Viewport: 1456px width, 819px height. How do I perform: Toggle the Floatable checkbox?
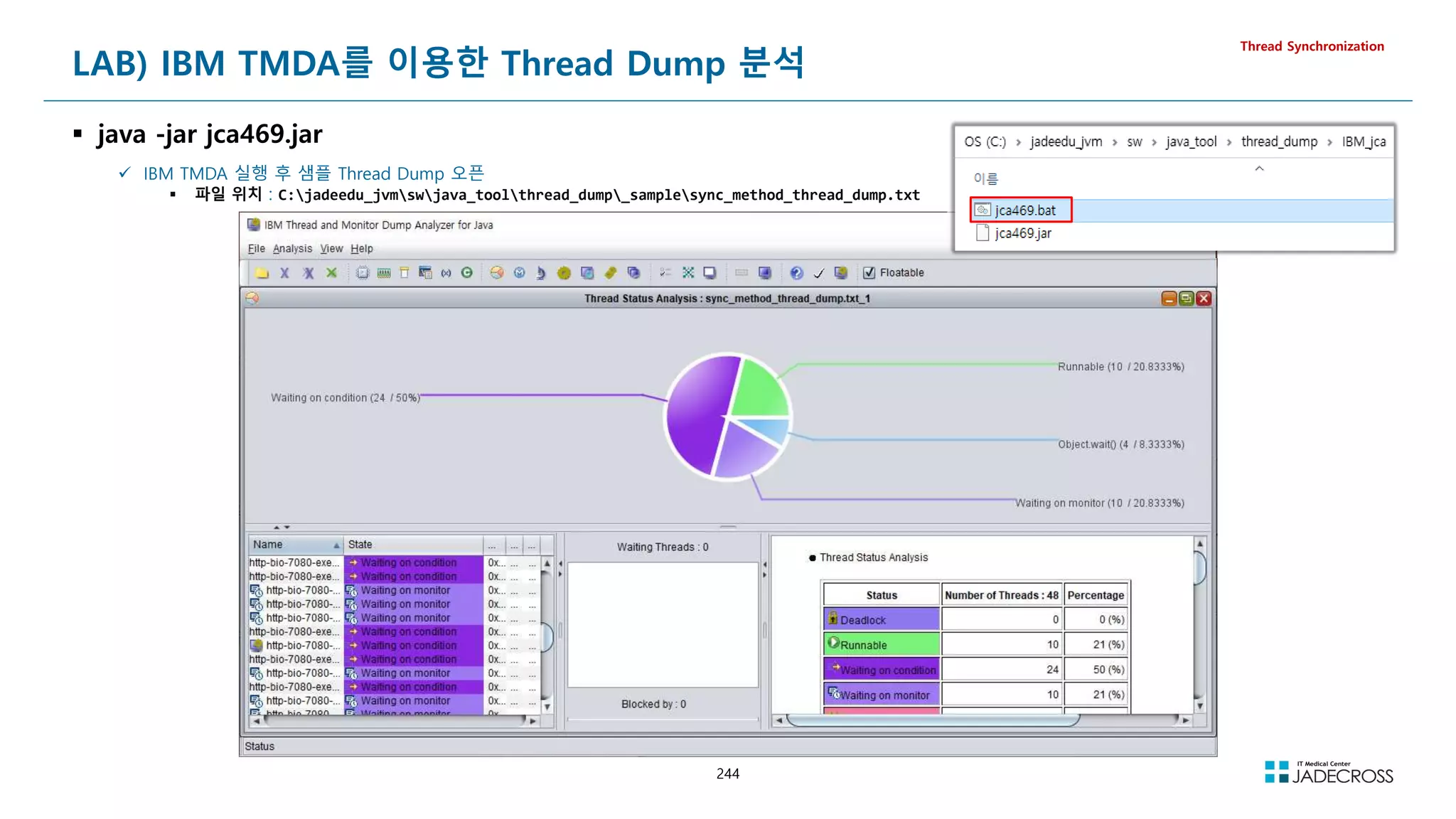click(x=869, y=273)
